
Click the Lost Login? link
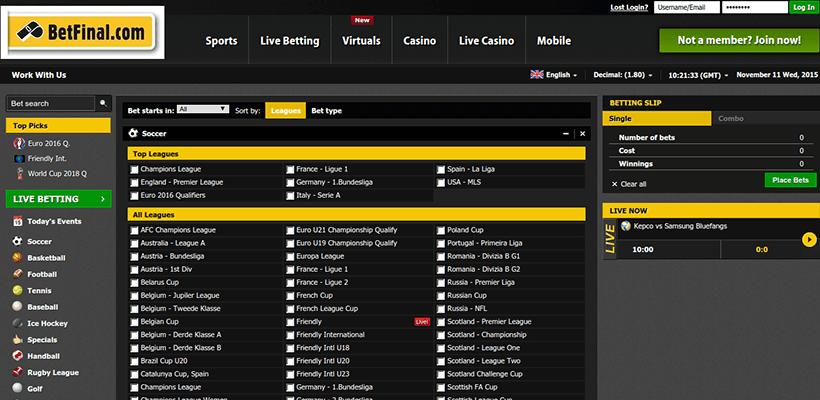point(629,7)
